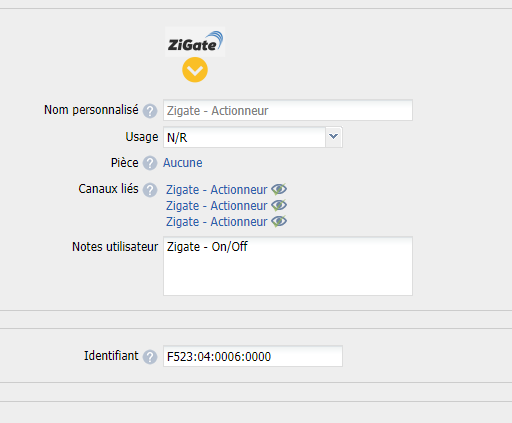The image size is (512, 423).
Task: Select the Usage N/R combo box
Action: click(253, 137)
